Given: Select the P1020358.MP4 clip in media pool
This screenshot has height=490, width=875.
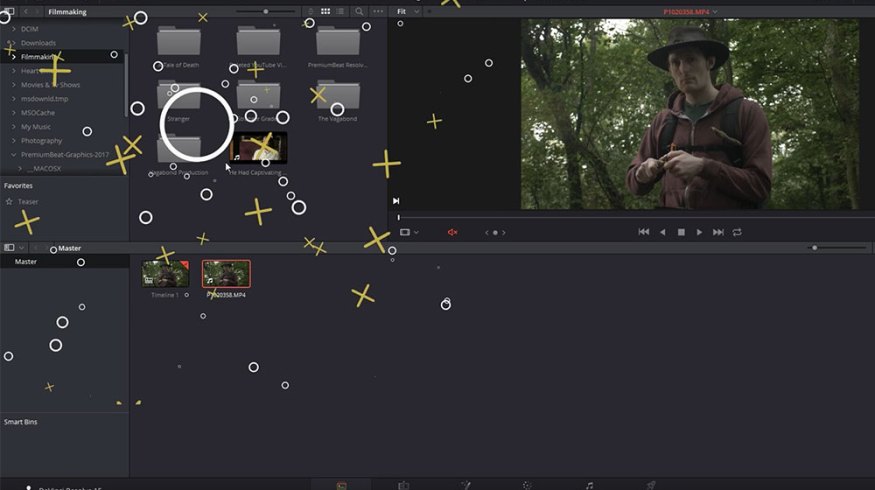Looking at the screenshot, I should (226, 274).
